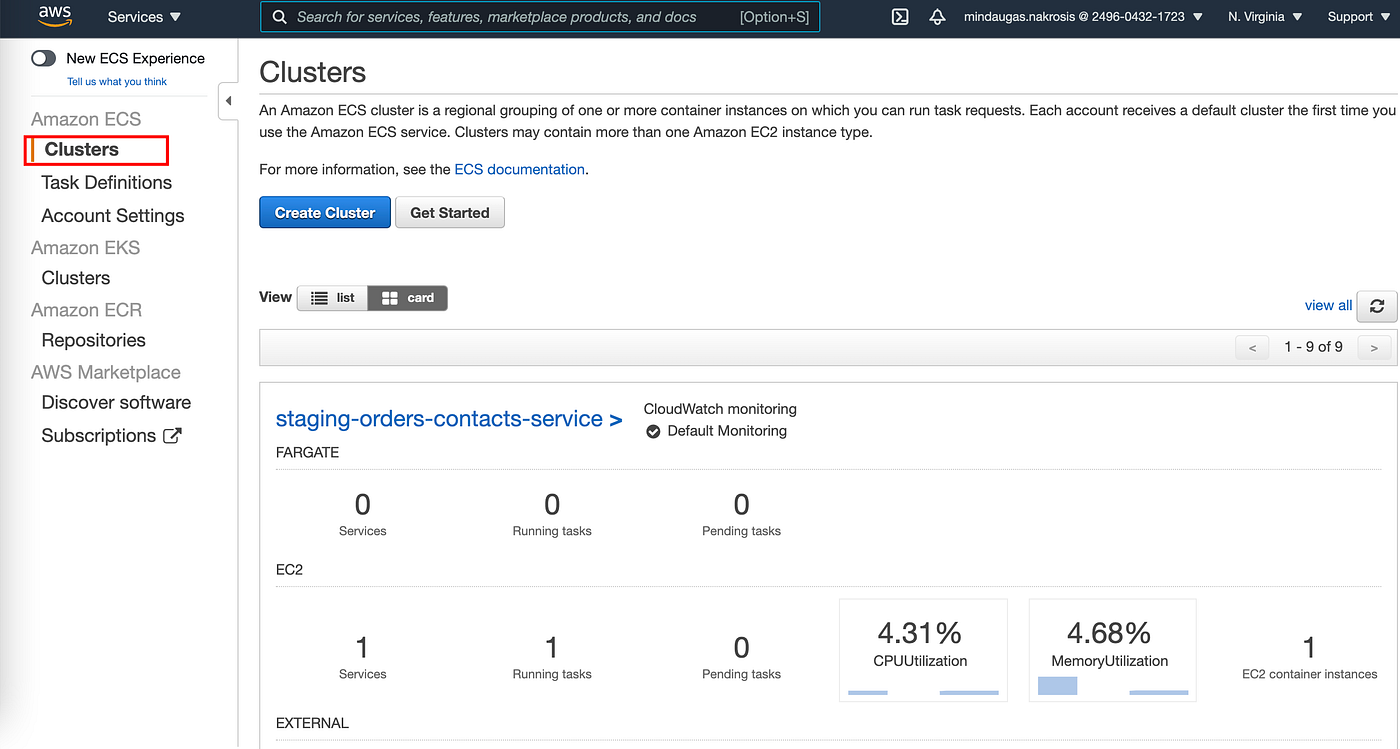Open the Support dropdown menu
The width and height of the screenshot is (1400, 749).
[1357, 17]
